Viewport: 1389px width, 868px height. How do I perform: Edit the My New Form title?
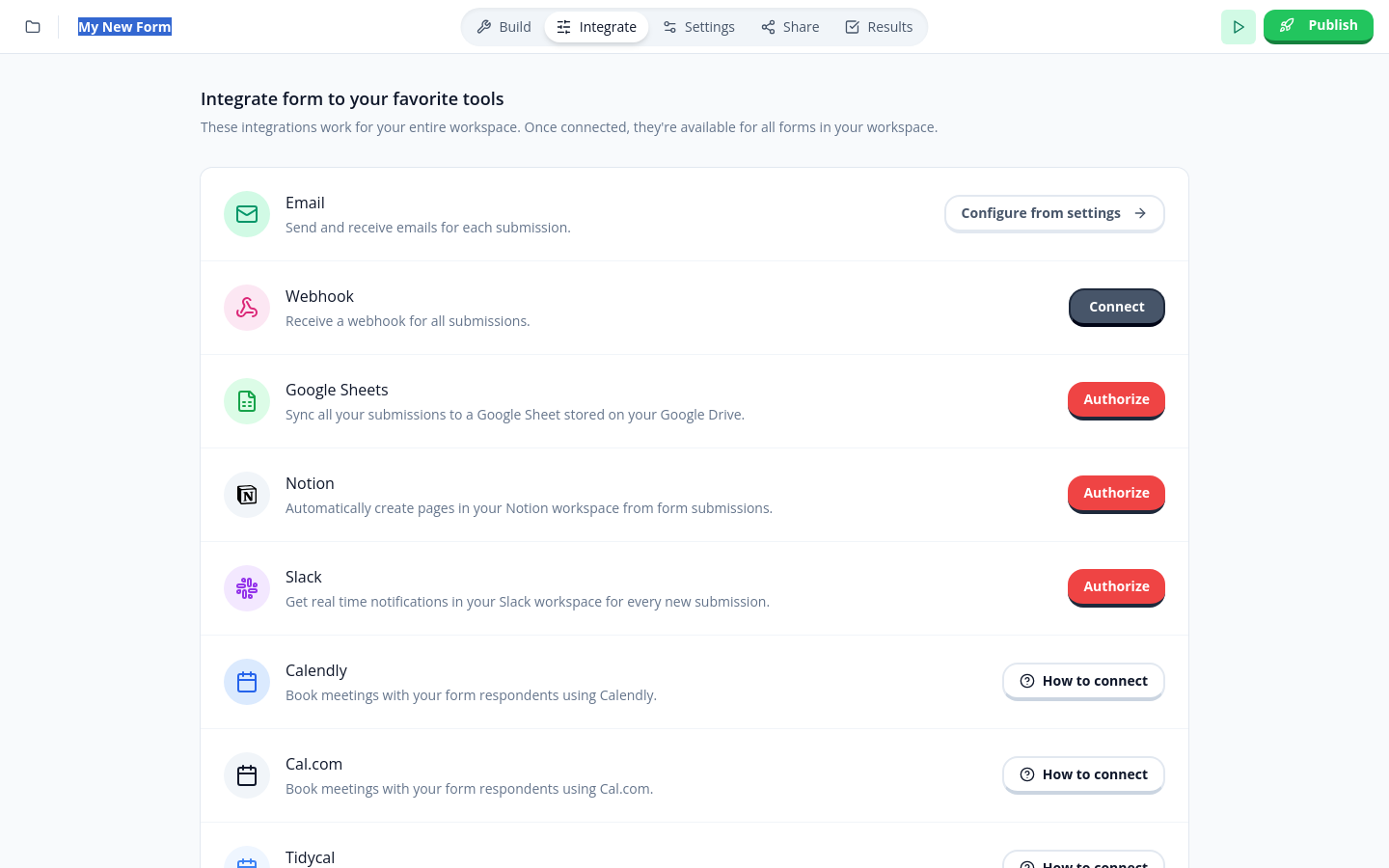124,27
